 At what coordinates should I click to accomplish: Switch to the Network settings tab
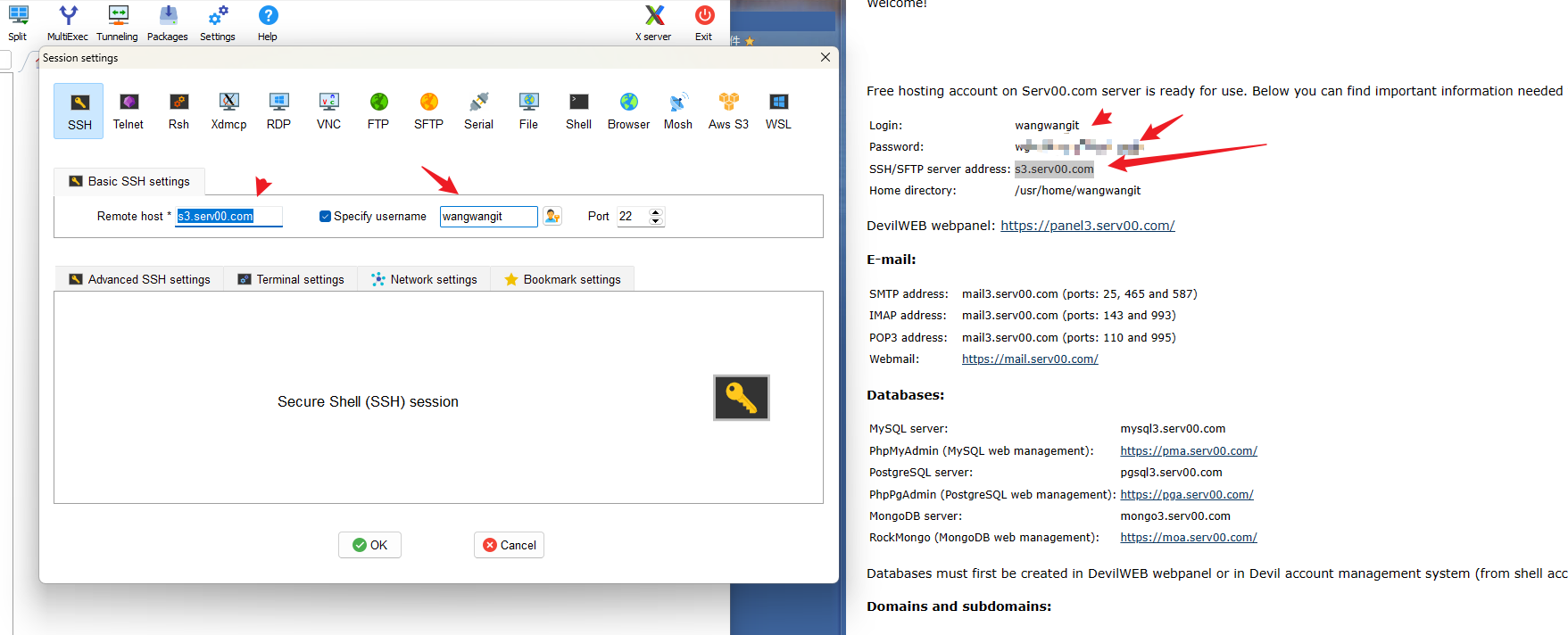point(424,279)
